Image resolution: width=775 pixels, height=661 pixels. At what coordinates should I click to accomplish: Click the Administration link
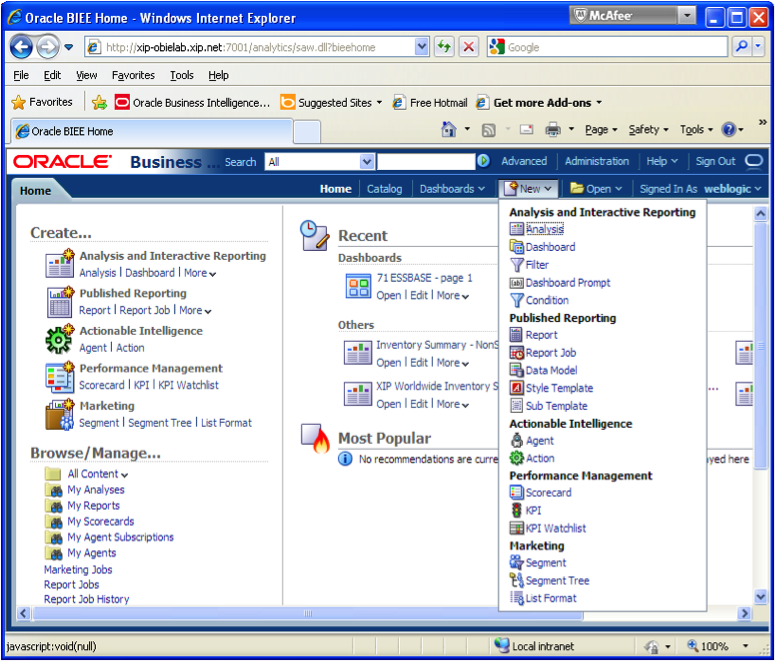(x=597, y=161)
